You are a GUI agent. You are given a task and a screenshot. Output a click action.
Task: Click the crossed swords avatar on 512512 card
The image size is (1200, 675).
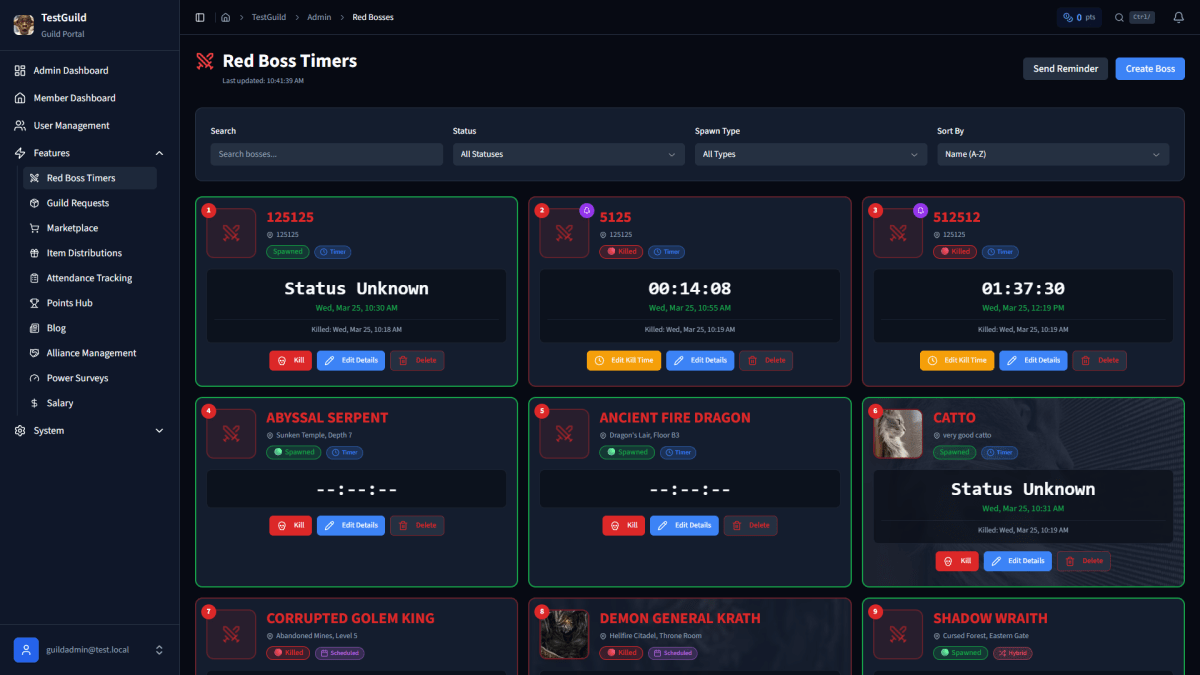pyautogui.click(x=899, y=233)
